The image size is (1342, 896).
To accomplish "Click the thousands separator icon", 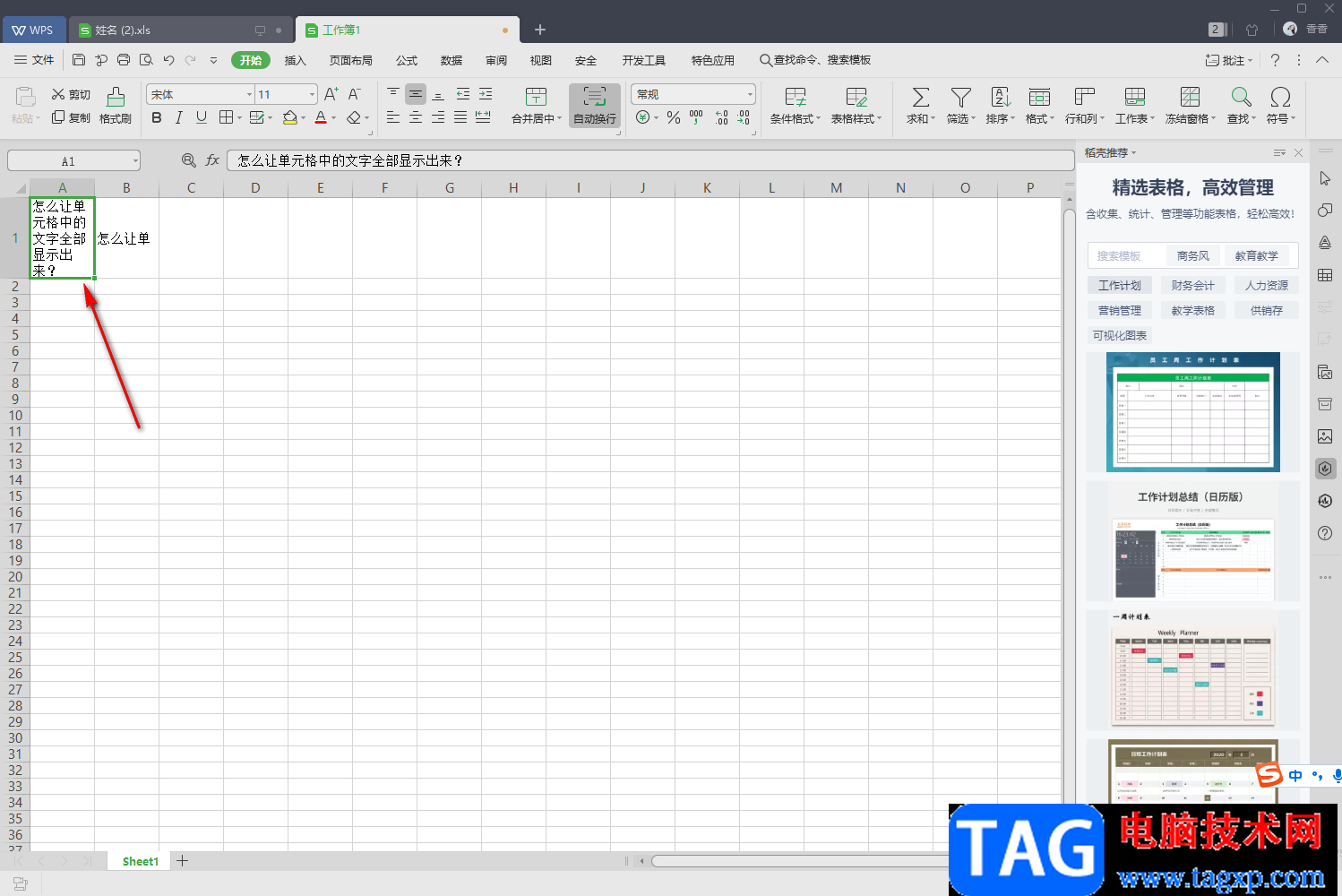I will click(x=696, y=117).
